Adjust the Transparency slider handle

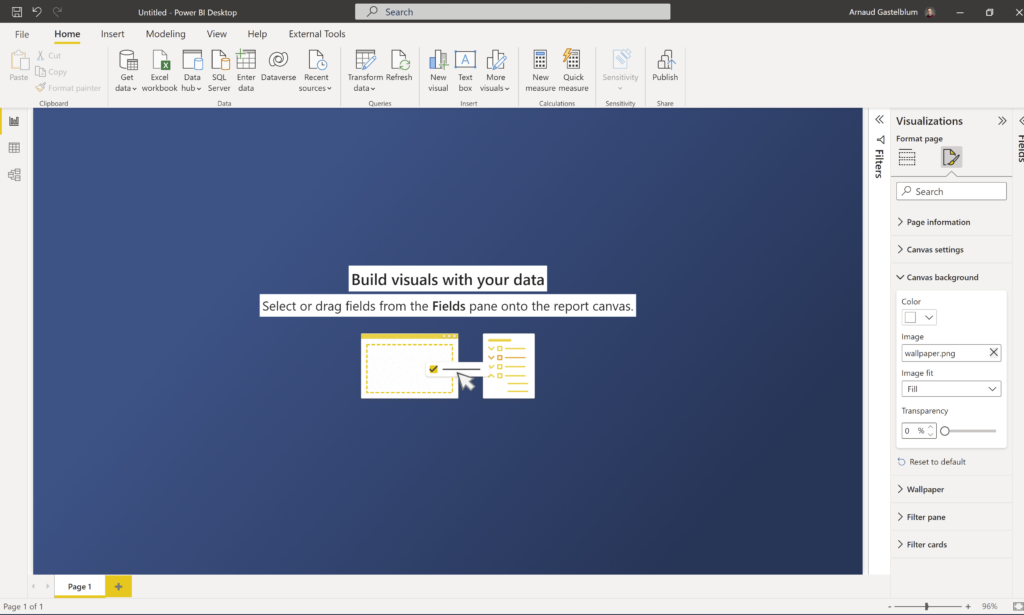[x=945, y=431]
